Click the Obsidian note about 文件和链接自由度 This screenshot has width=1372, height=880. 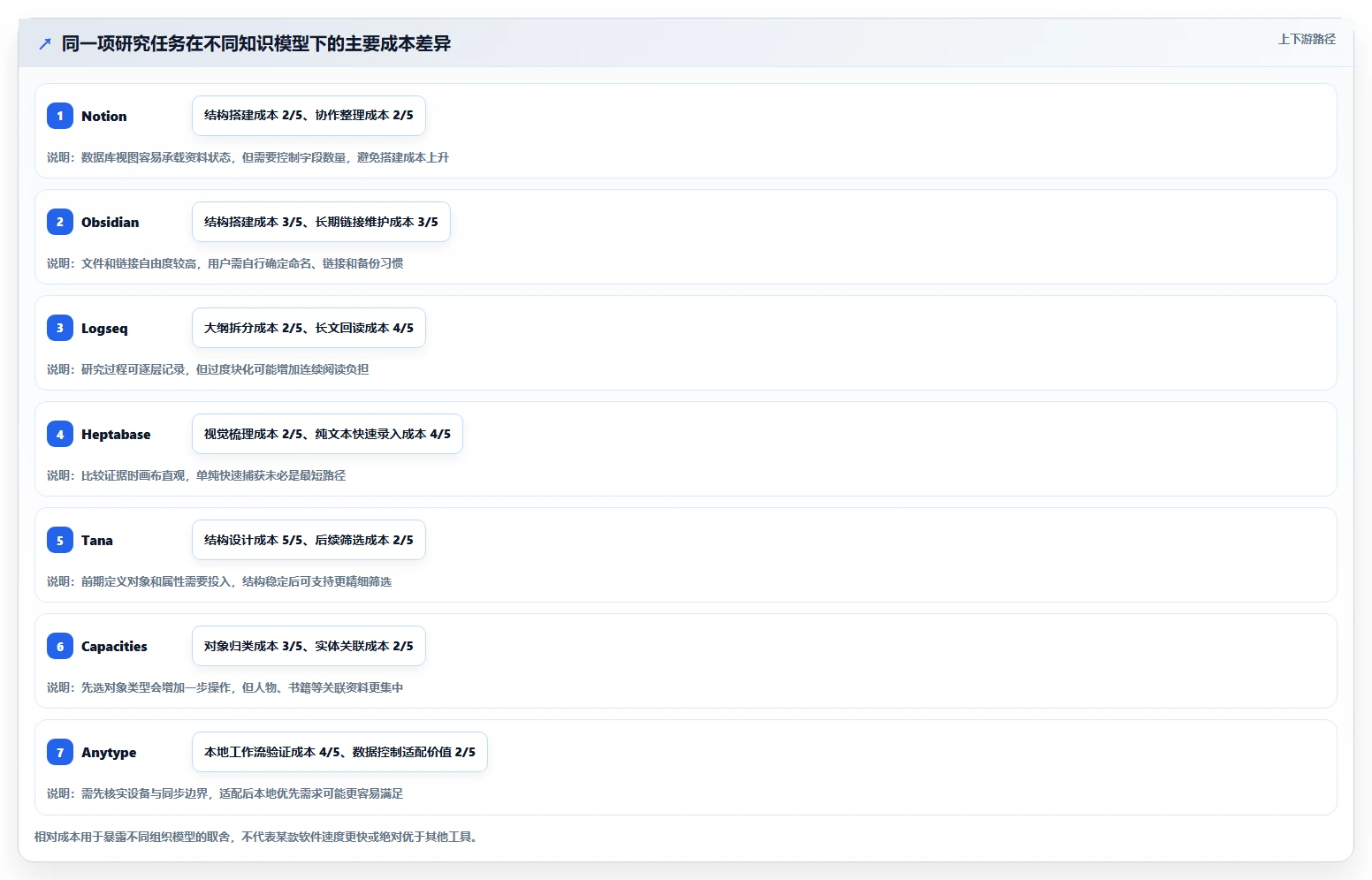point(225,263)
